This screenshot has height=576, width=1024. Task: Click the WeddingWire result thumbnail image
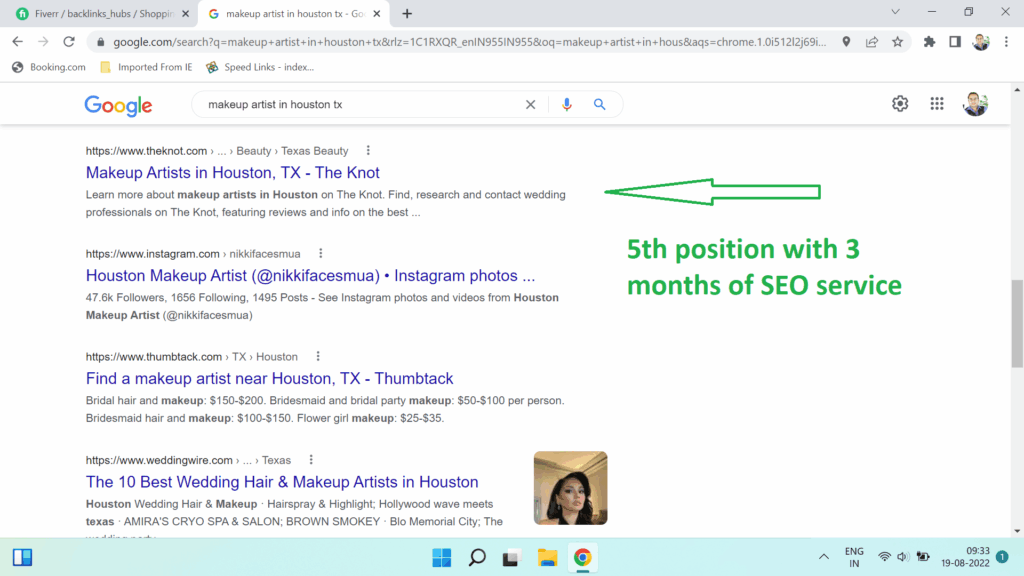coord(570,488)
